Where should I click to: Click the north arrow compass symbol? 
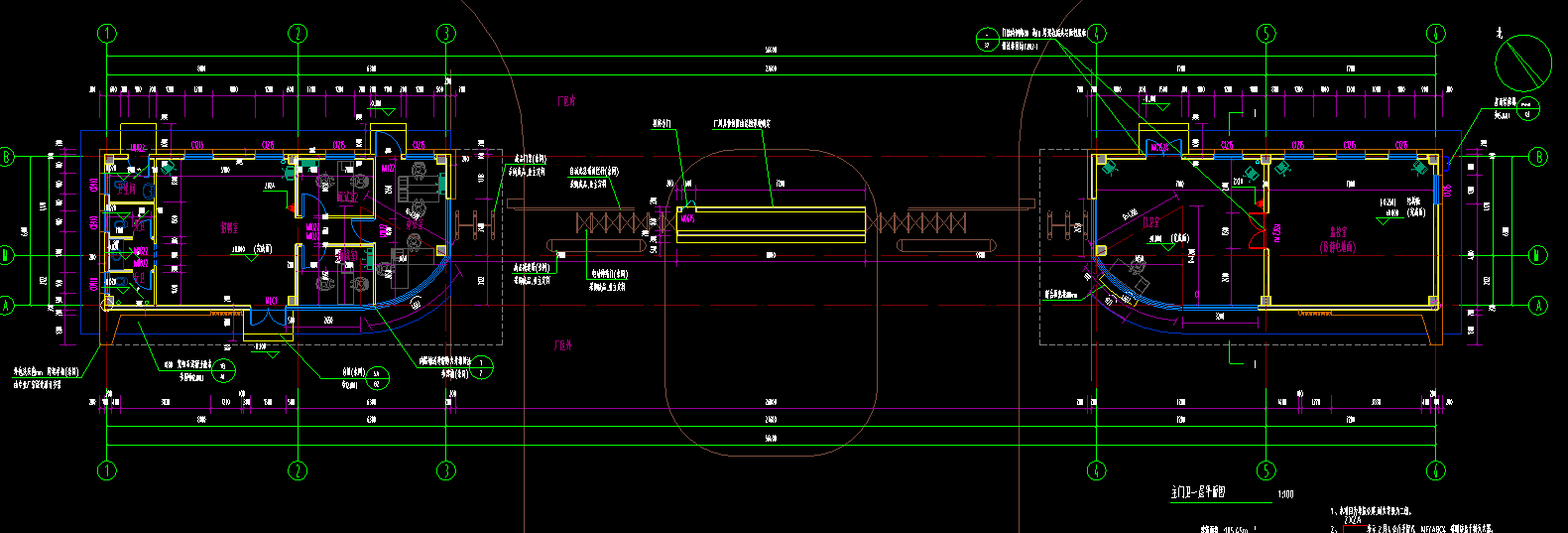1522,64
